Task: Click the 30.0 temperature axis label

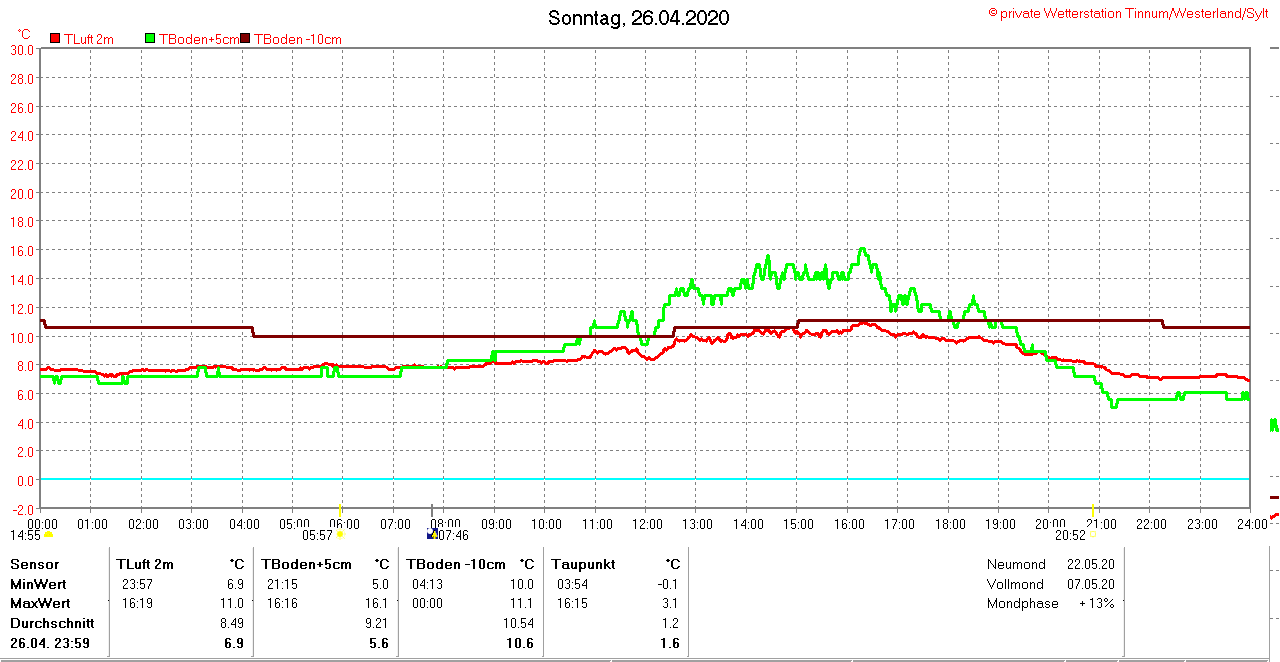Action: 22,50
